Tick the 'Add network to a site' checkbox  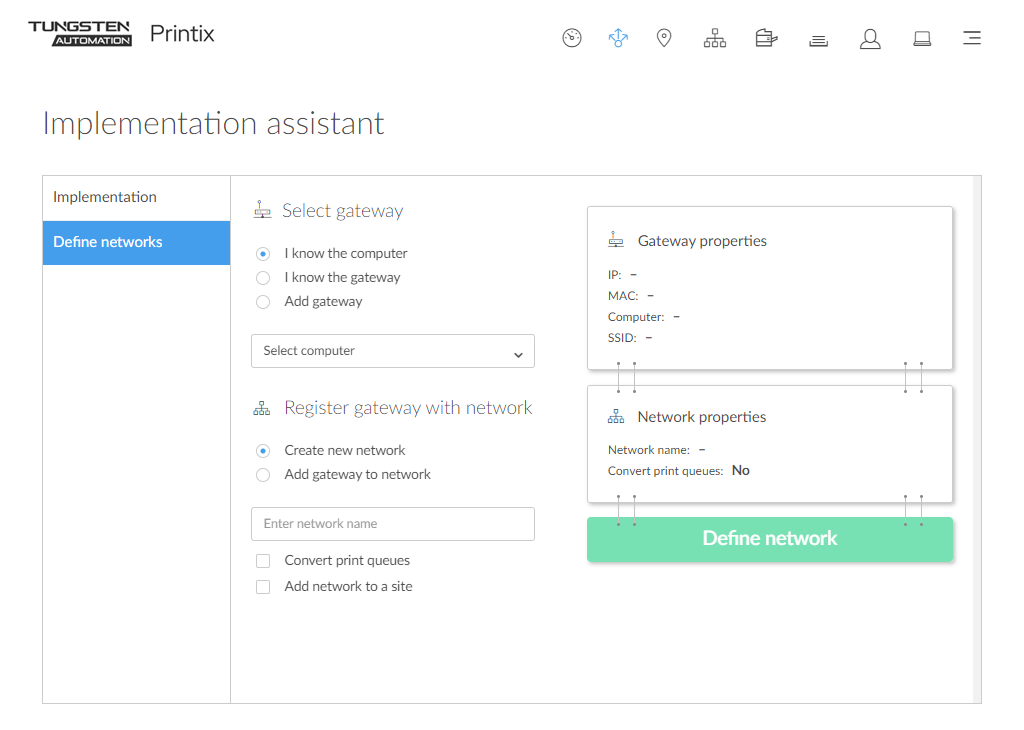tap(263, 587)
